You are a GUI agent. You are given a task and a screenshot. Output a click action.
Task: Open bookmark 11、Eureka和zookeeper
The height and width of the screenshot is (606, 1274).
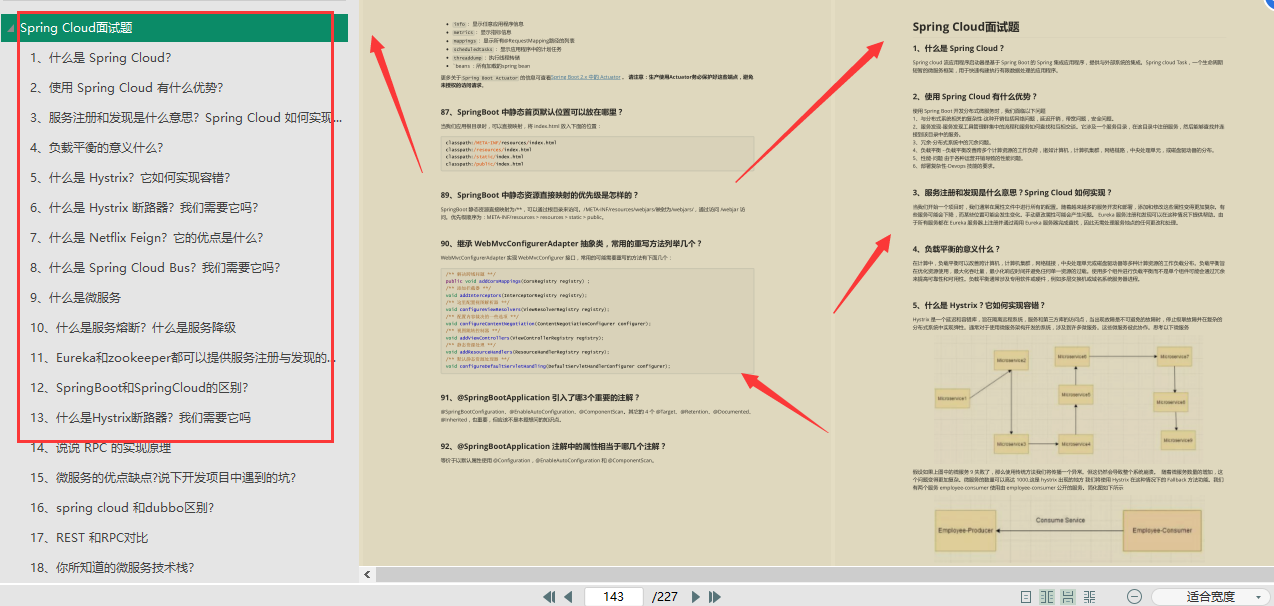click(183, 358)
